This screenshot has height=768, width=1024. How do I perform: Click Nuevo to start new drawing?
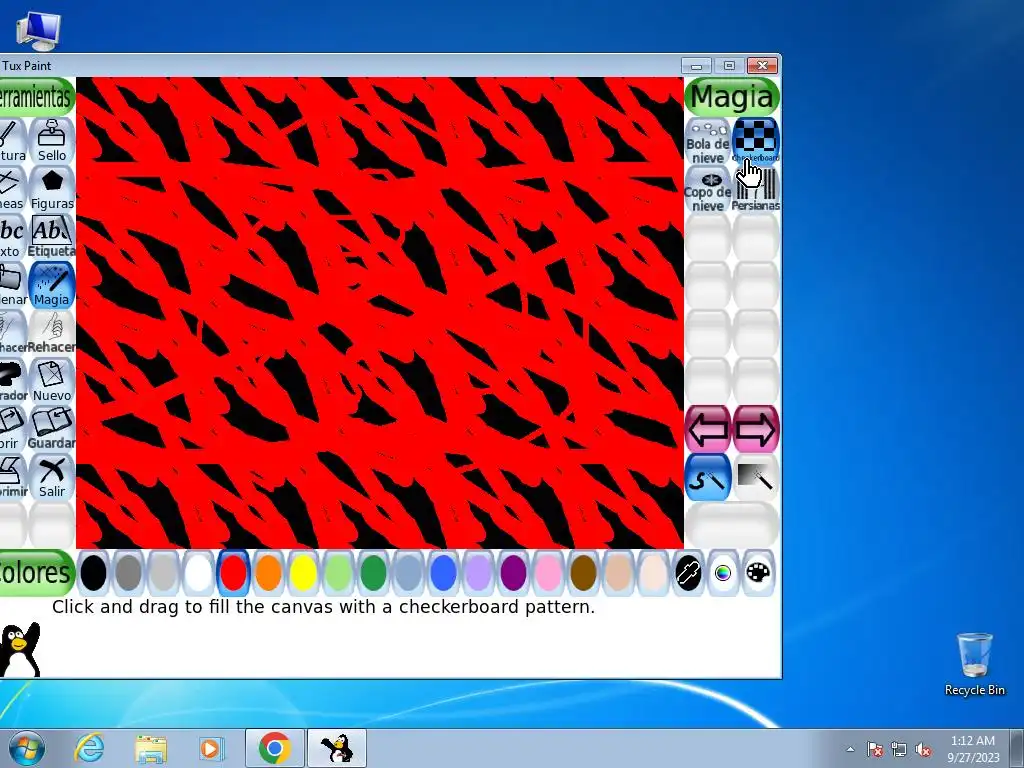coord(52,381)
